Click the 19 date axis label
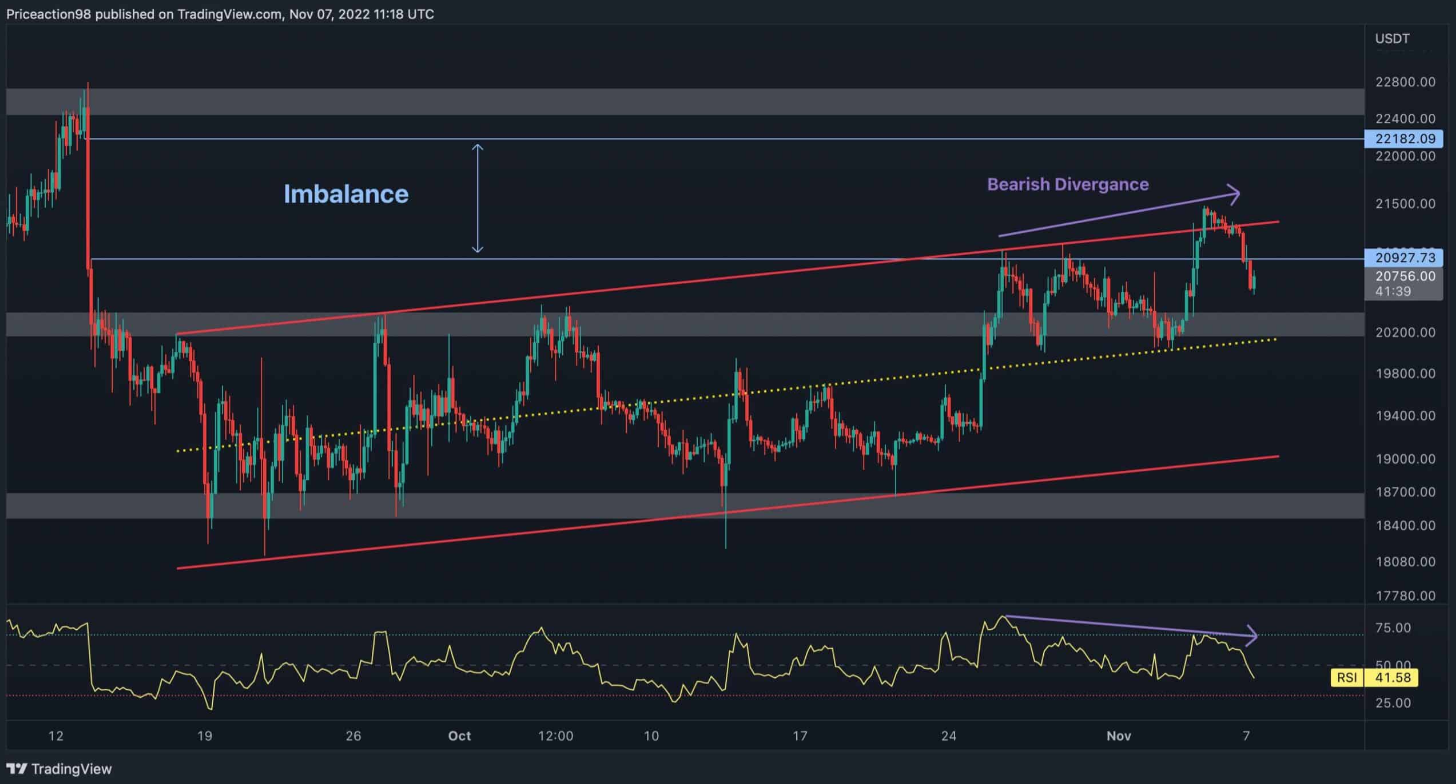This screenshot has height=784, width=1456. point(205,736)
